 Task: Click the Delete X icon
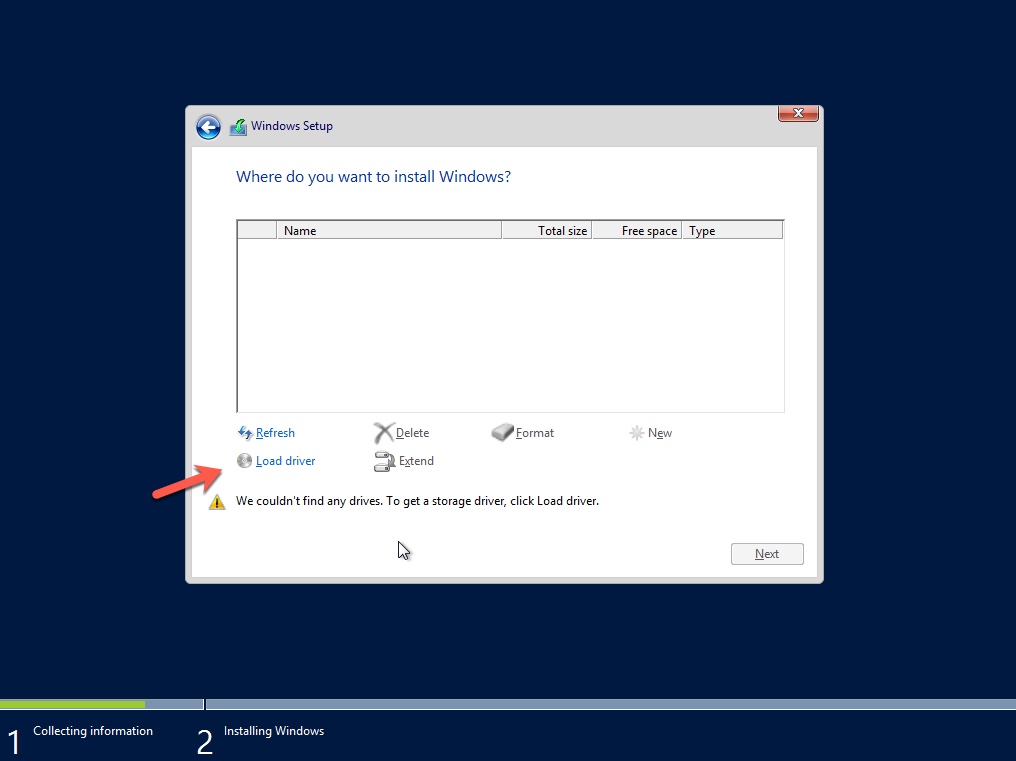point(384,432)
